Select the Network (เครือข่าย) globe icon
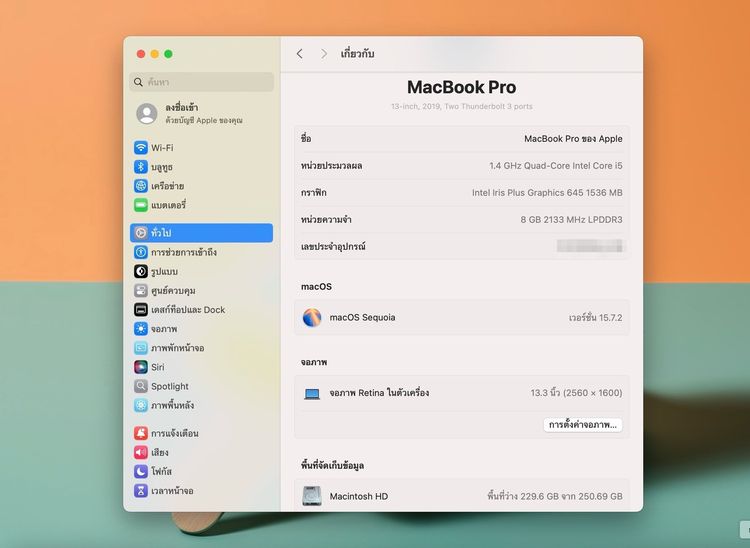The width and height of the screenshot is (750, 548). point(141,186)
